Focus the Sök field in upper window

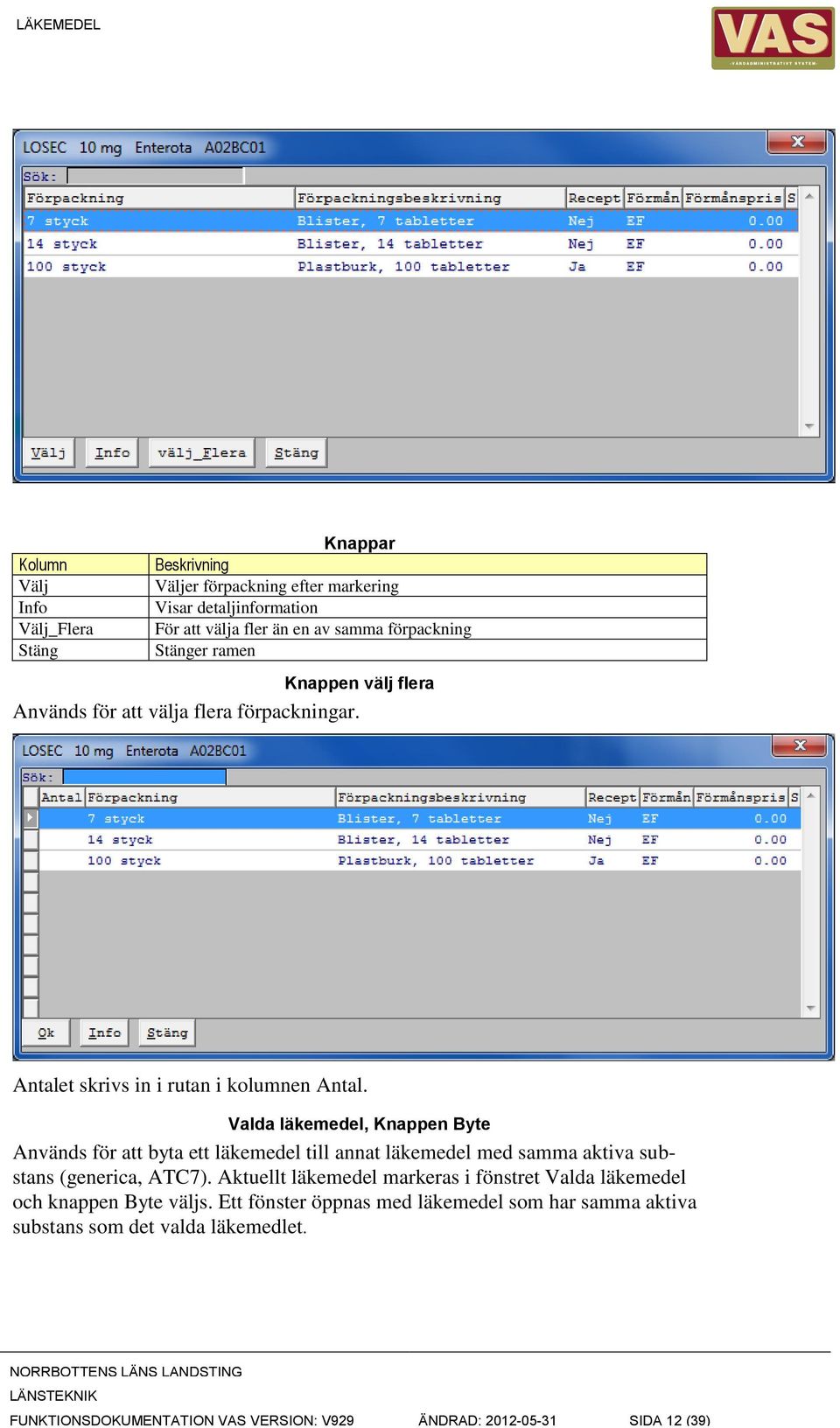[155, 176]
